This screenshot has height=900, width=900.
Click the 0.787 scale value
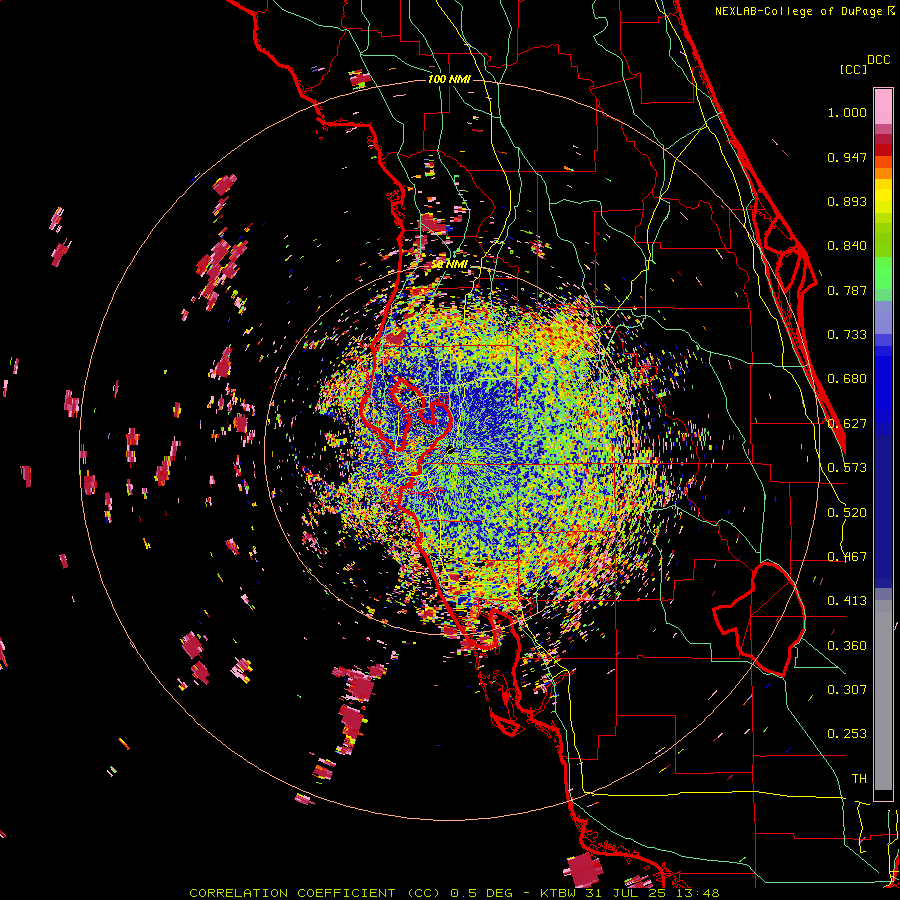click(x=847, y=290)
